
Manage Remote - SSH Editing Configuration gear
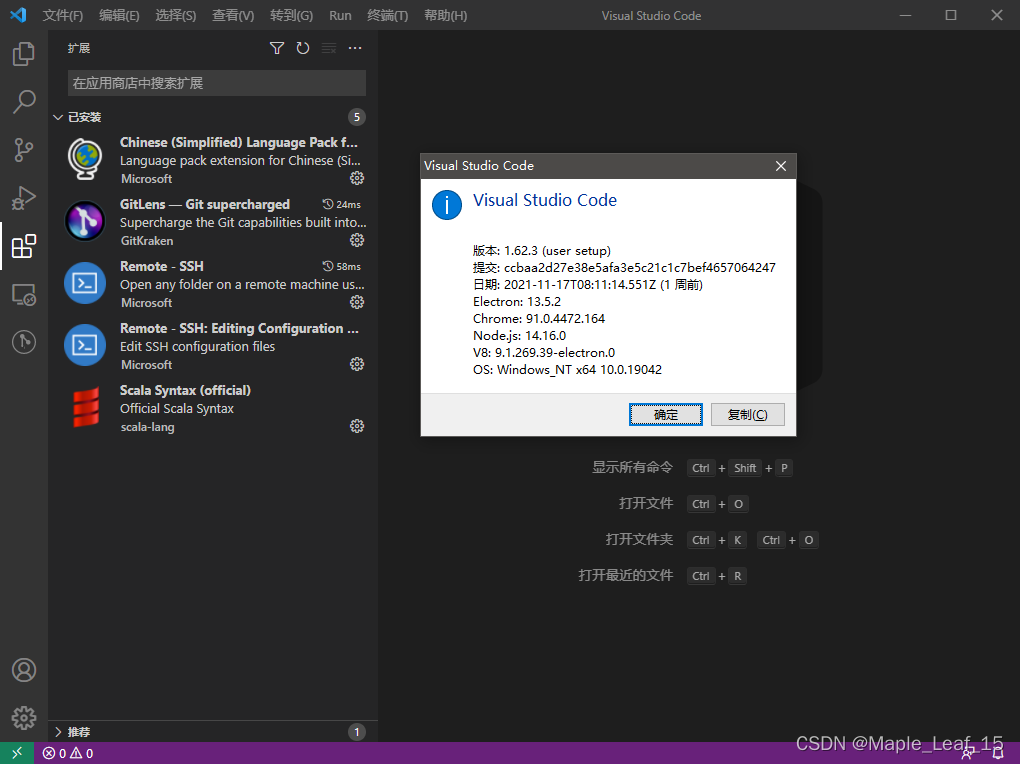click(x=357, y=364)
